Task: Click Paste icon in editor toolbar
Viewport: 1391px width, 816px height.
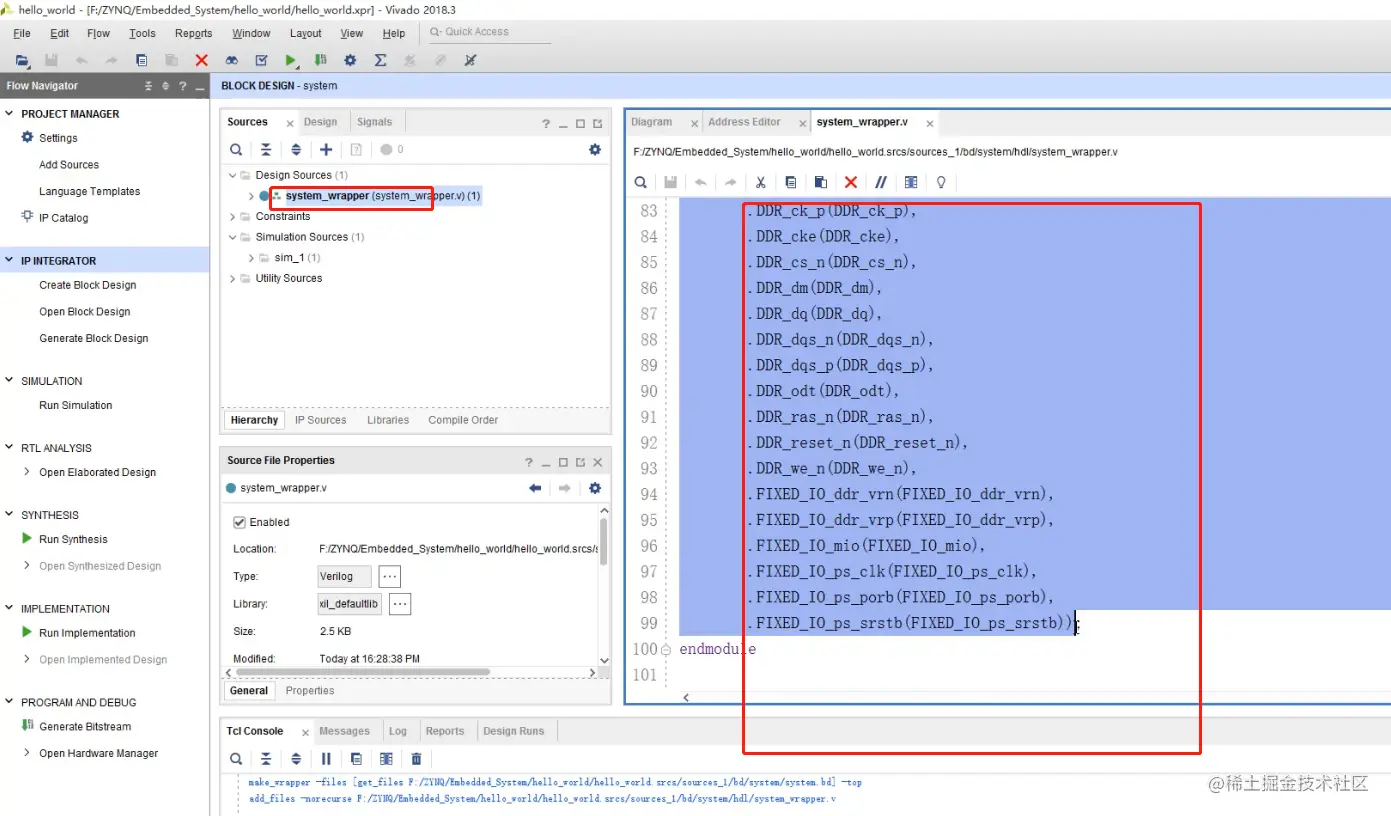Action: coord(820,182)
